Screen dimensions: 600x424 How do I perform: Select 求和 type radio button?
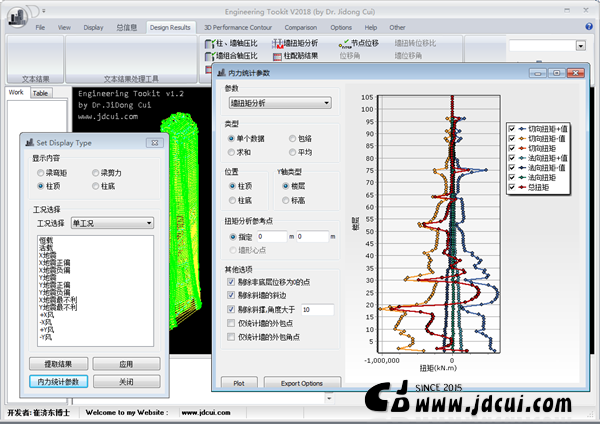coord(231,152)
